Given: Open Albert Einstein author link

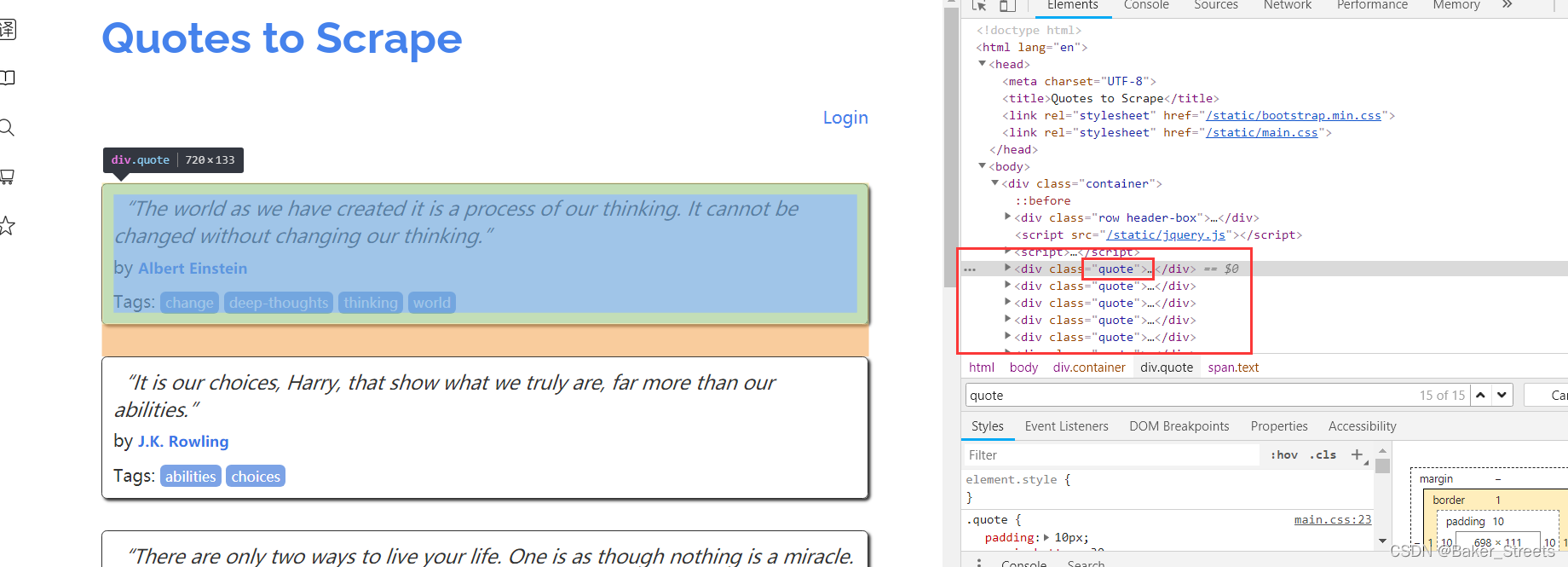Looking at the screenshot, I should [193, 269].
